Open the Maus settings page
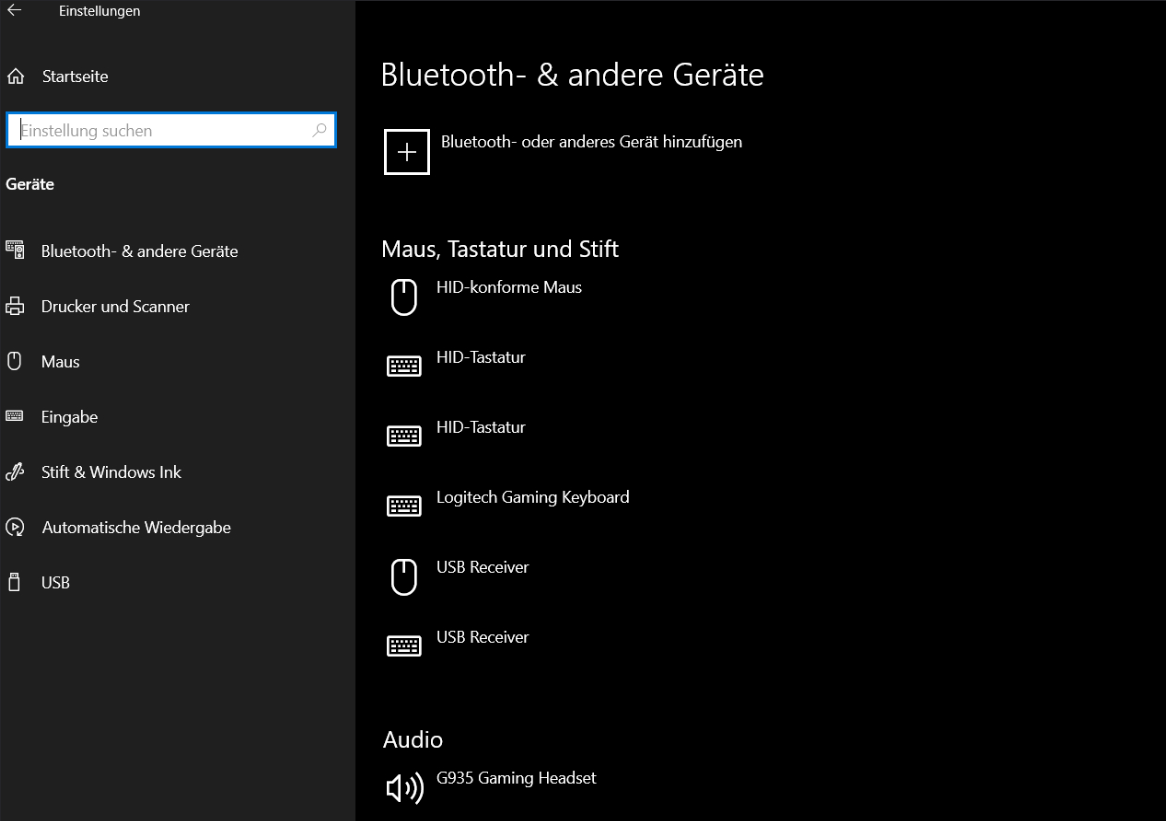The width and height of the screenshot is (1166, 821). [60, 361]
